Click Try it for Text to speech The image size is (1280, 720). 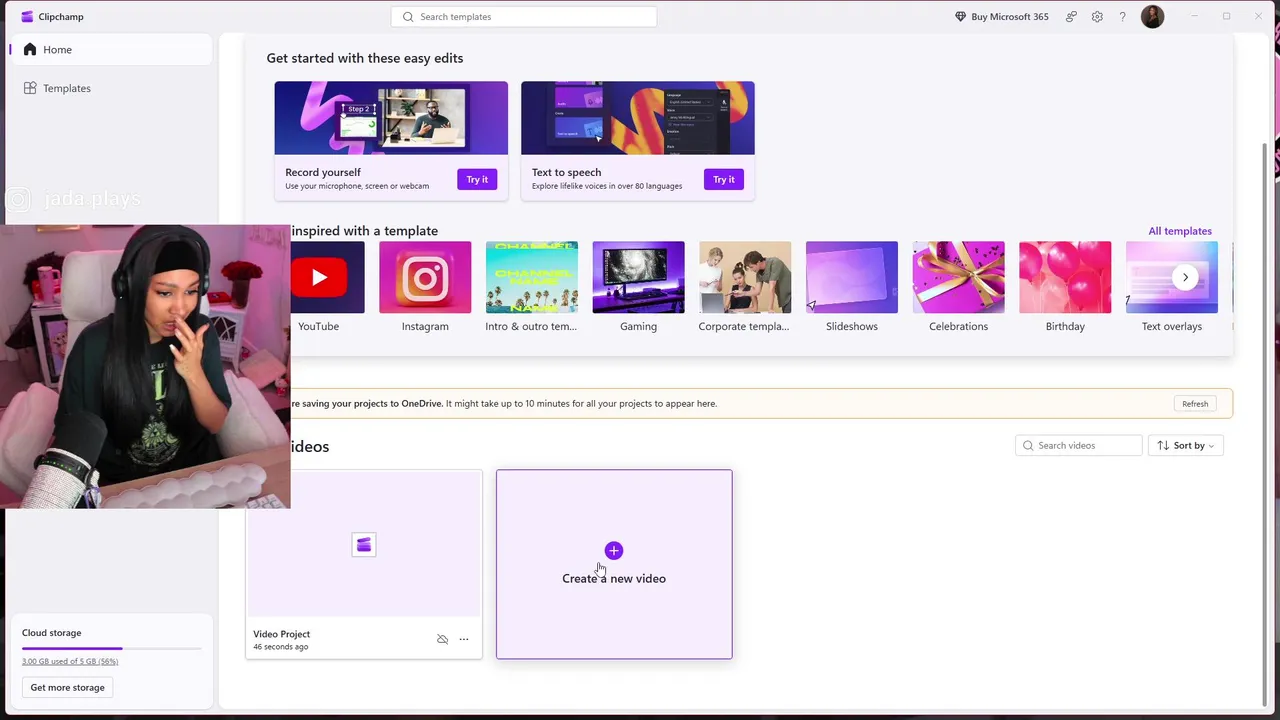click(x=724, y=180)
